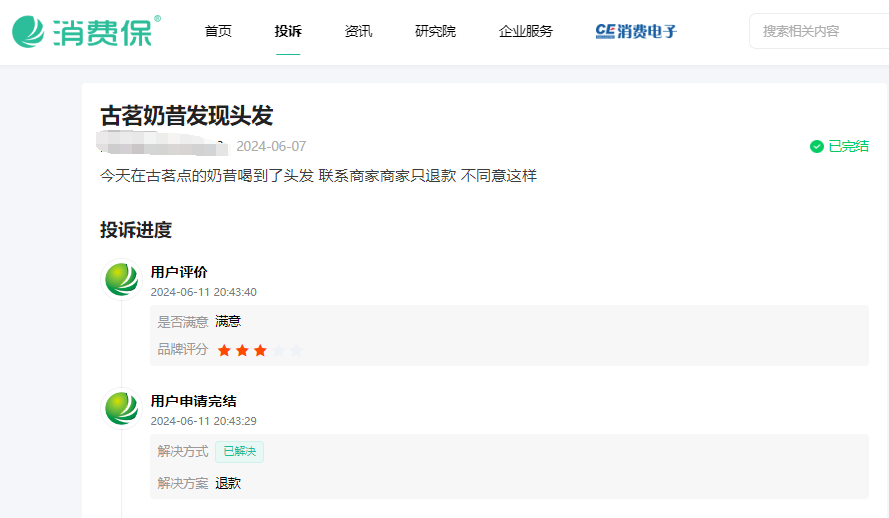Image resolution: width=889 pixels, height=518 pixels.
Task: Click the first brand rating star
Action: pyautogui.click(x=224, y=350)
